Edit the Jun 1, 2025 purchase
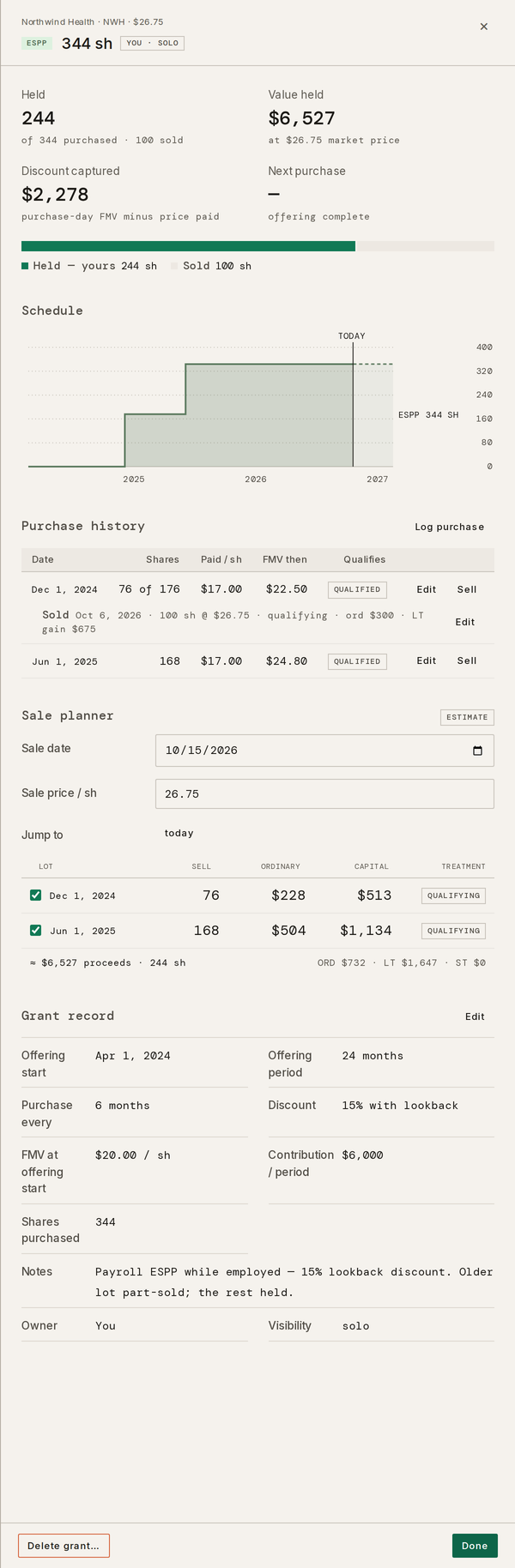Image resolution: width=515 pixels, height=1568 pixels. [x=426, y=660]
